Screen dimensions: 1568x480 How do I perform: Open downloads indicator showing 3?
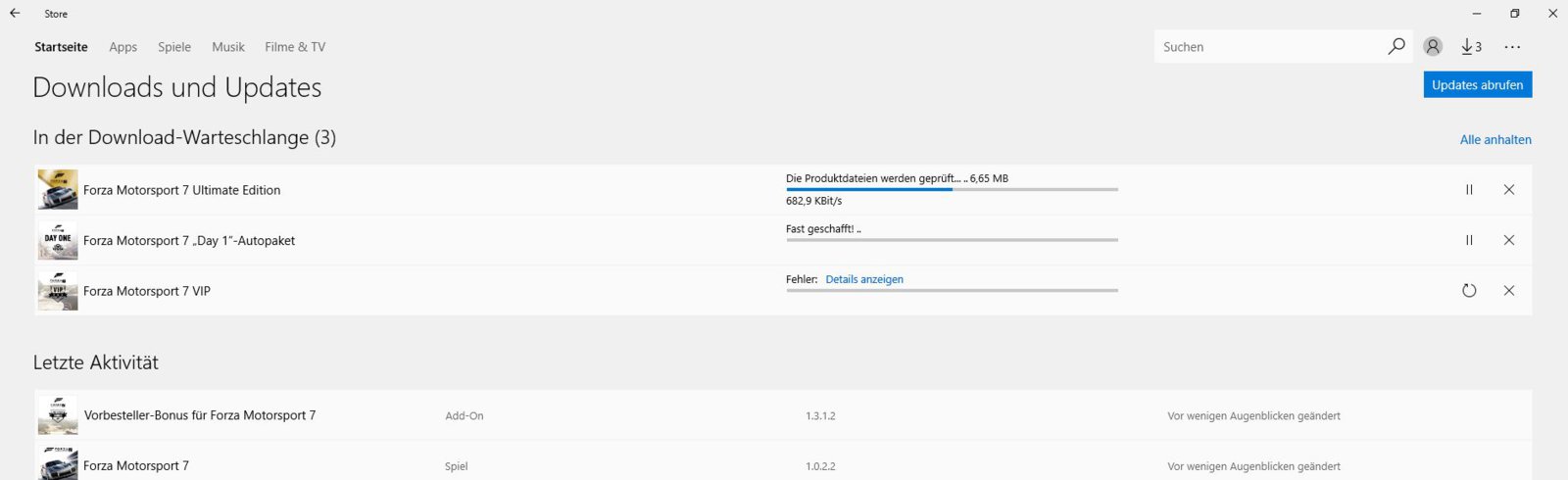click(x=1471, y=46)
